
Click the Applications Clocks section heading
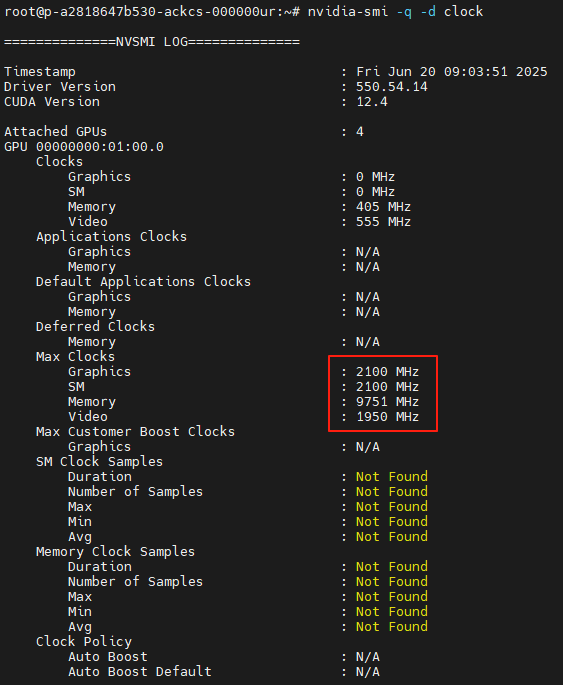click(111, 237)
